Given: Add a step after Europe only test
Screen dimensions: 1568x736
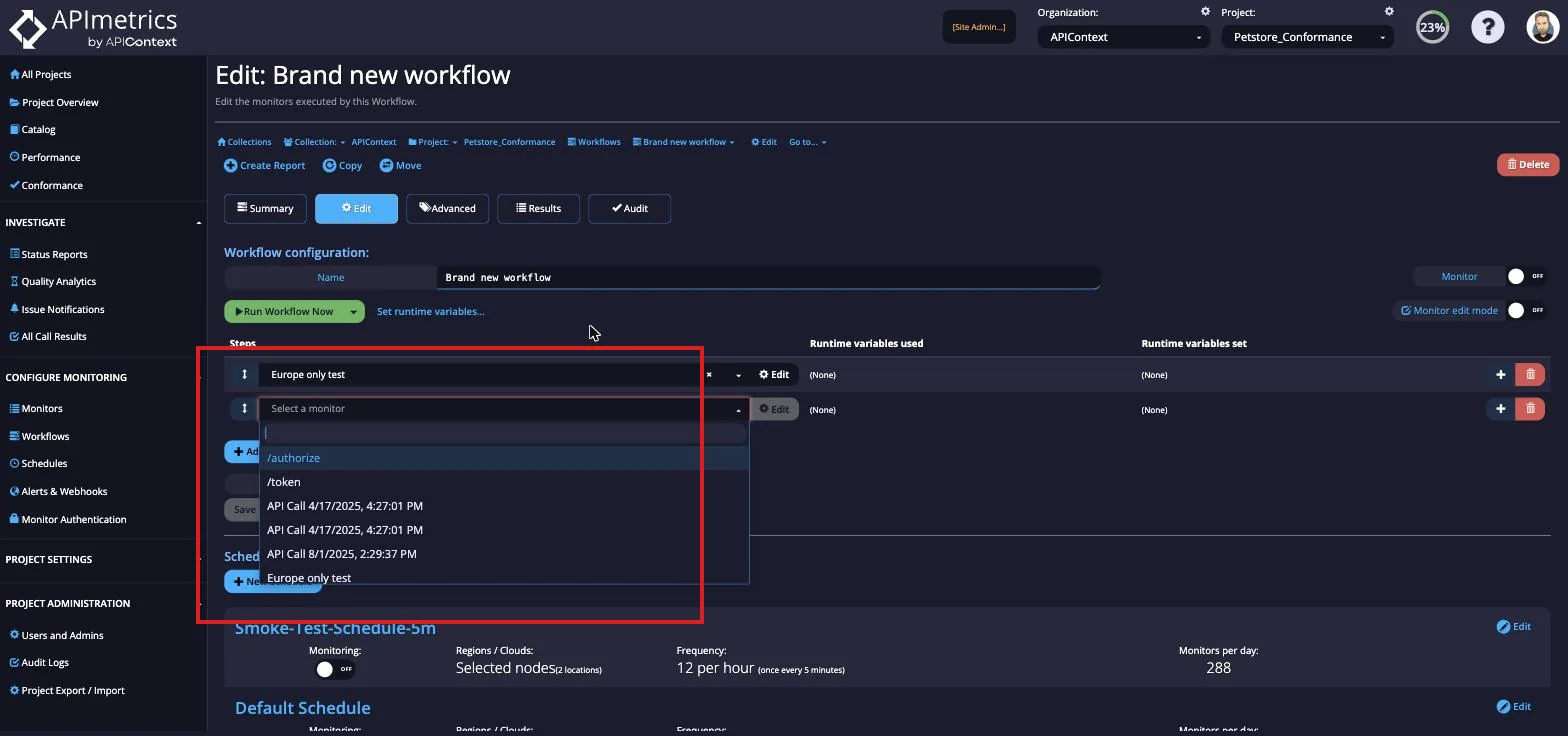Looking at the screenshot, I should (x=1500, y=374).
